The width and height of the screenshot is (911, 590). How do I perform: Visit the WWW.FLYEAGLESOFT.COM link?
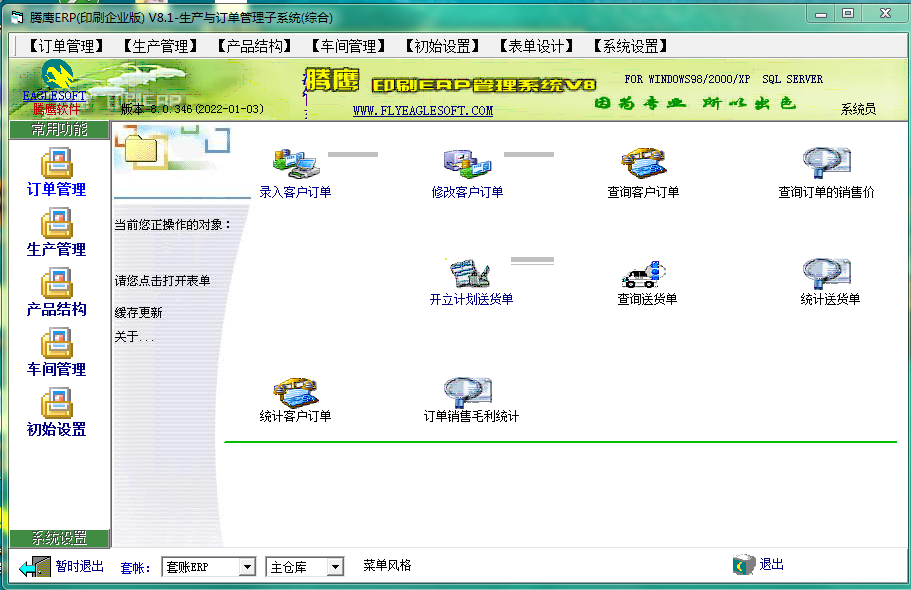click(x=423, y=110)
